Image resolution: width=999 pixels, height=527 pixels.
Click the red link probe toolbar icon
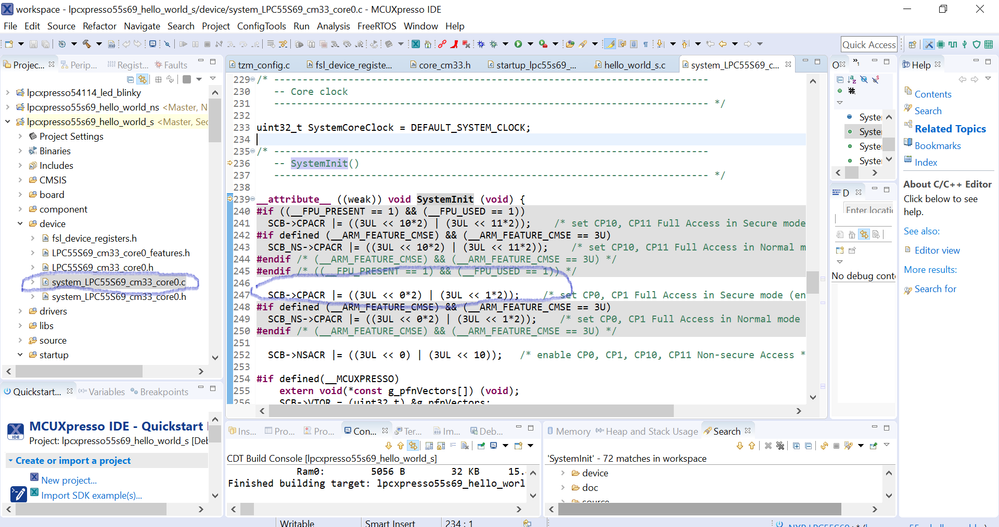(x=442, y=44)
